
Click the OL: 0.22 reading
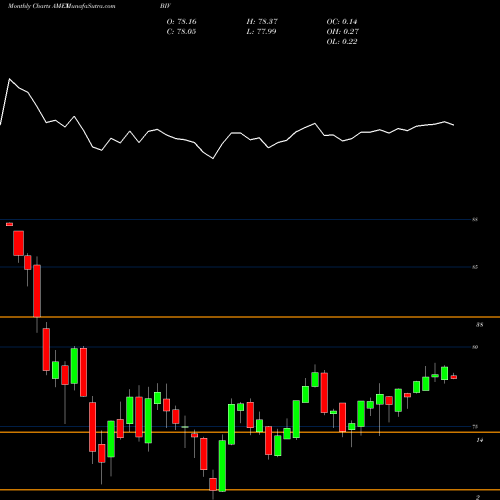[342, 41]
